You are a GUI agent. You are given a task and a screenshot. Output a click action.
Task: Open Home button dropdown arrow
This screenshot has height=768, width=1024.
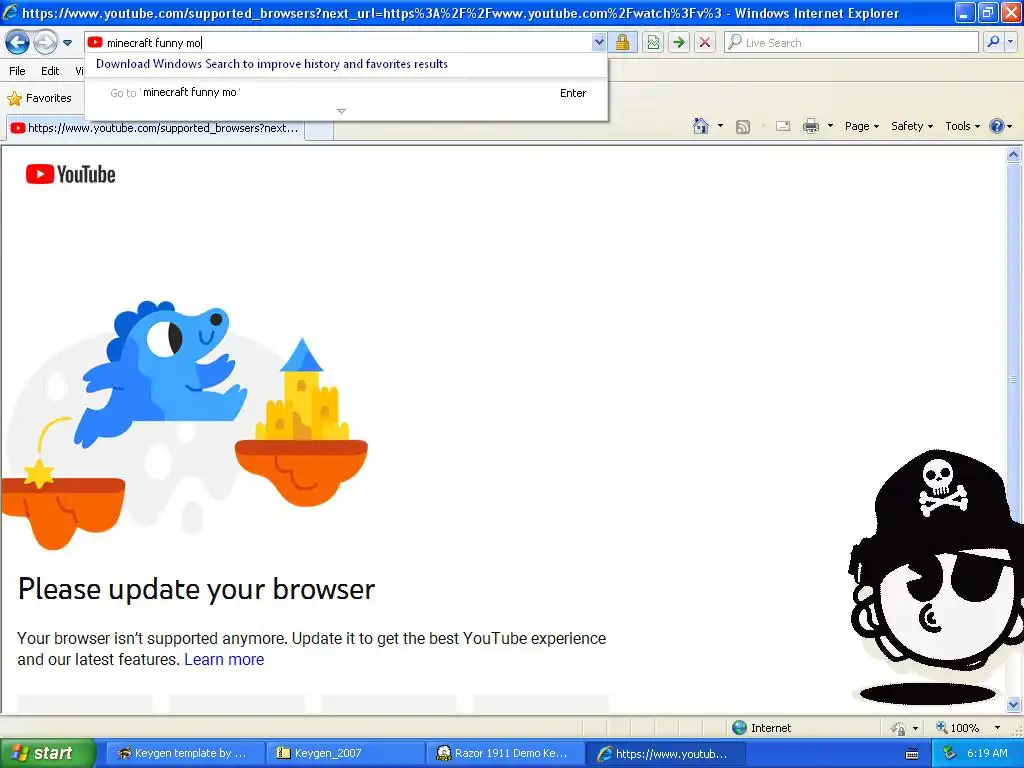pos(720,126)
